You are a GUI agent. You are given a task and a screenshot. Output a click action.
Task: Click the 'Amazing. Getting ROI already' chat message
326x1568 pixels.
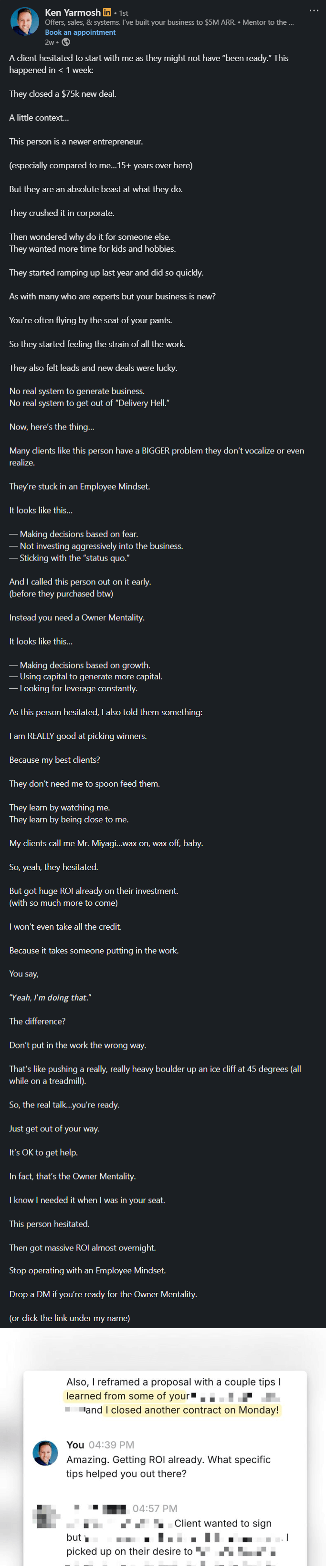point(168,1466)
